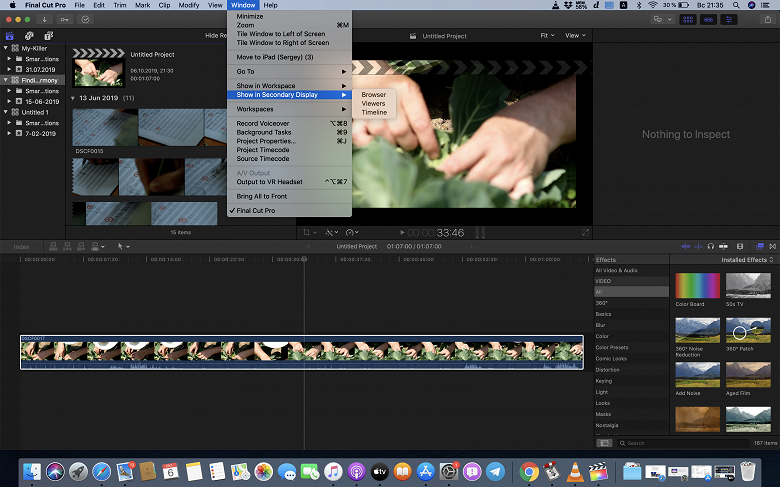Viewport: 780px width, 487px height.
Task: Open the Chrome icon in the Dock
Action: (x=529, y=470)
